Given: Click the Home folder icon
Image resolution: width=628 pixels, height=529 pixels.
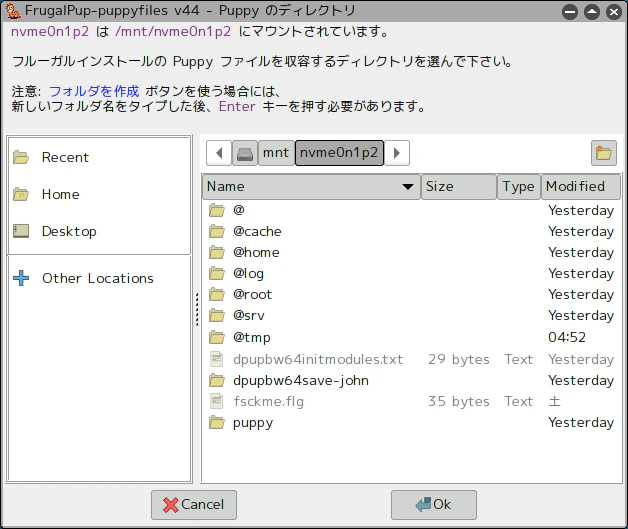Looking at the screenshot, I should coord(21,194).
